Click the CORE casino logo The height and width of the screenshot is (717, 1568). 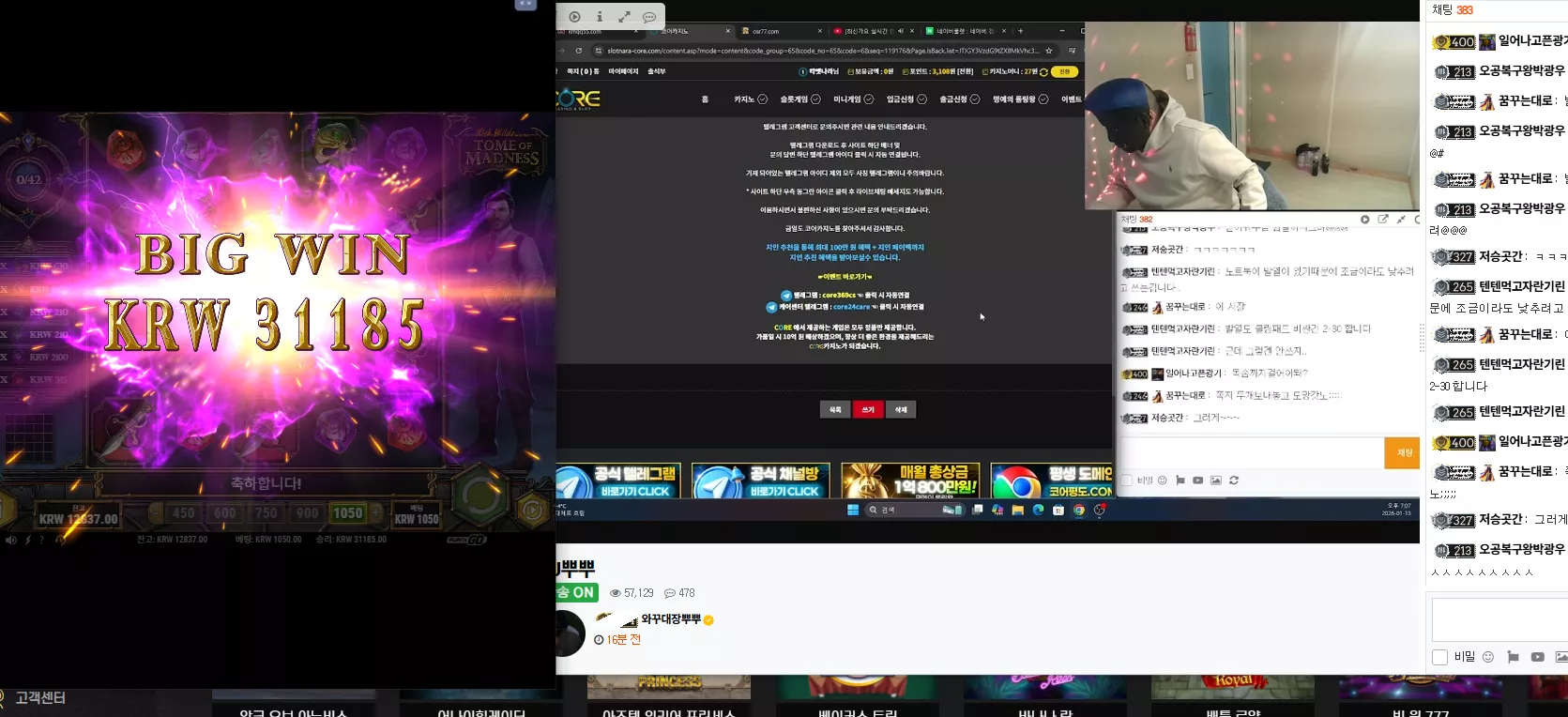[x=578, y=99]
